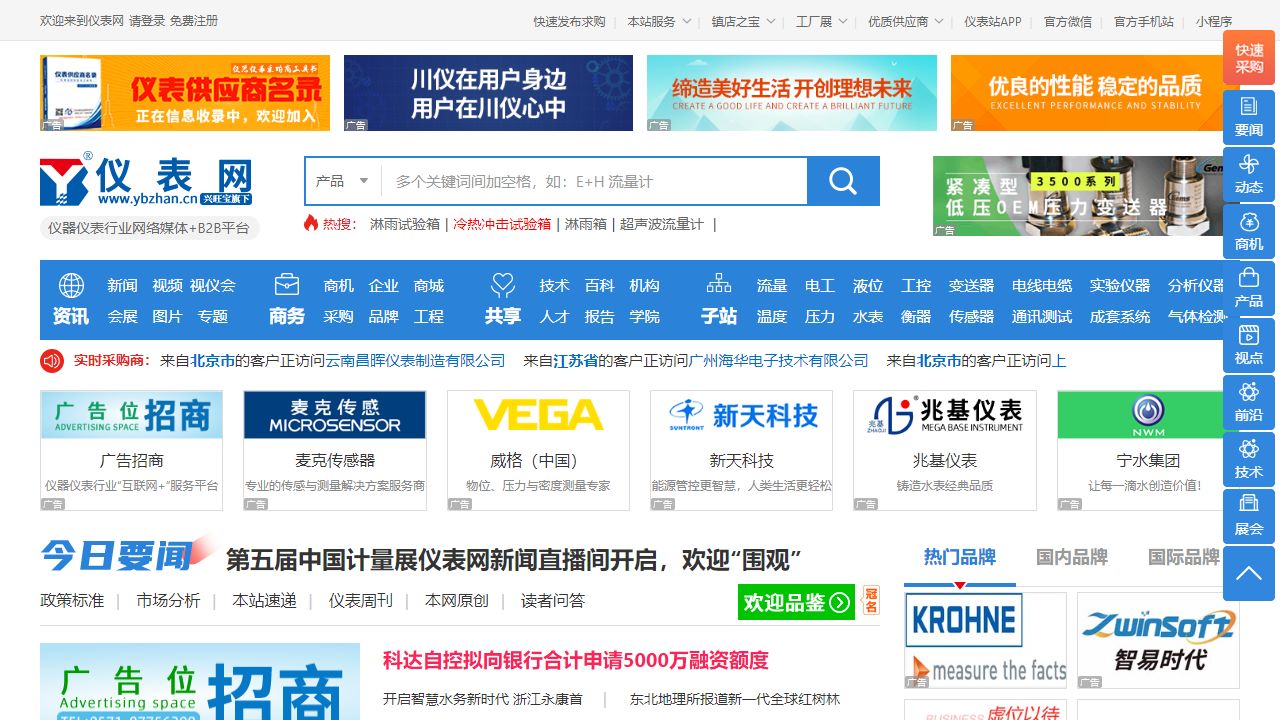
Task: Open 前沿 in the floating sidebar
Action: pos(1249,402)
